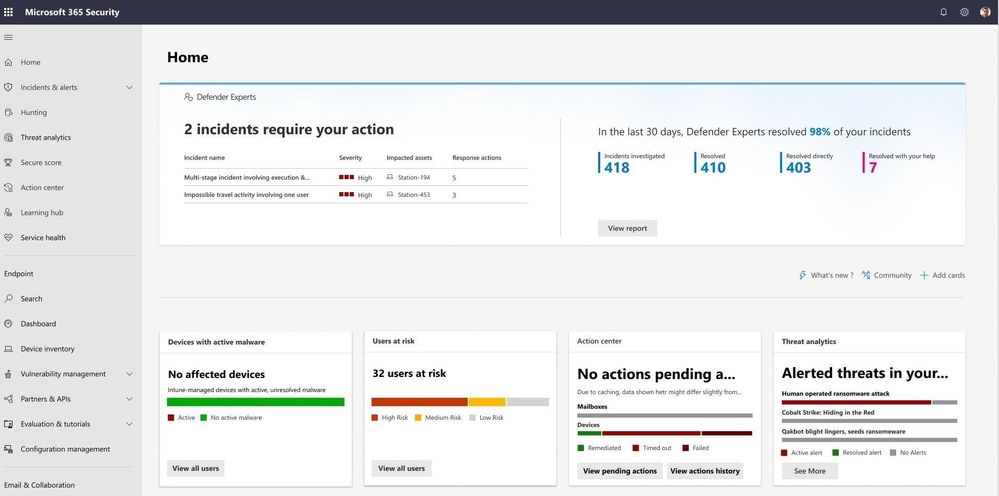Click the What's new lightning icon
This screenshot has height=496, width=999.
tap(803, 275)
